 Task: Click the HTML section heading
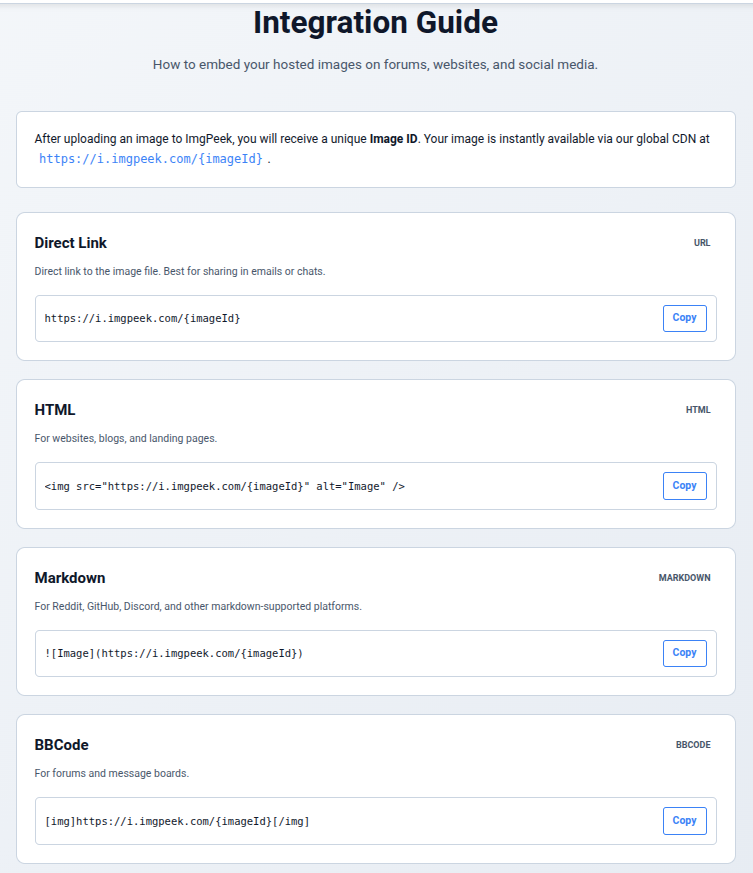click(54, 409)
